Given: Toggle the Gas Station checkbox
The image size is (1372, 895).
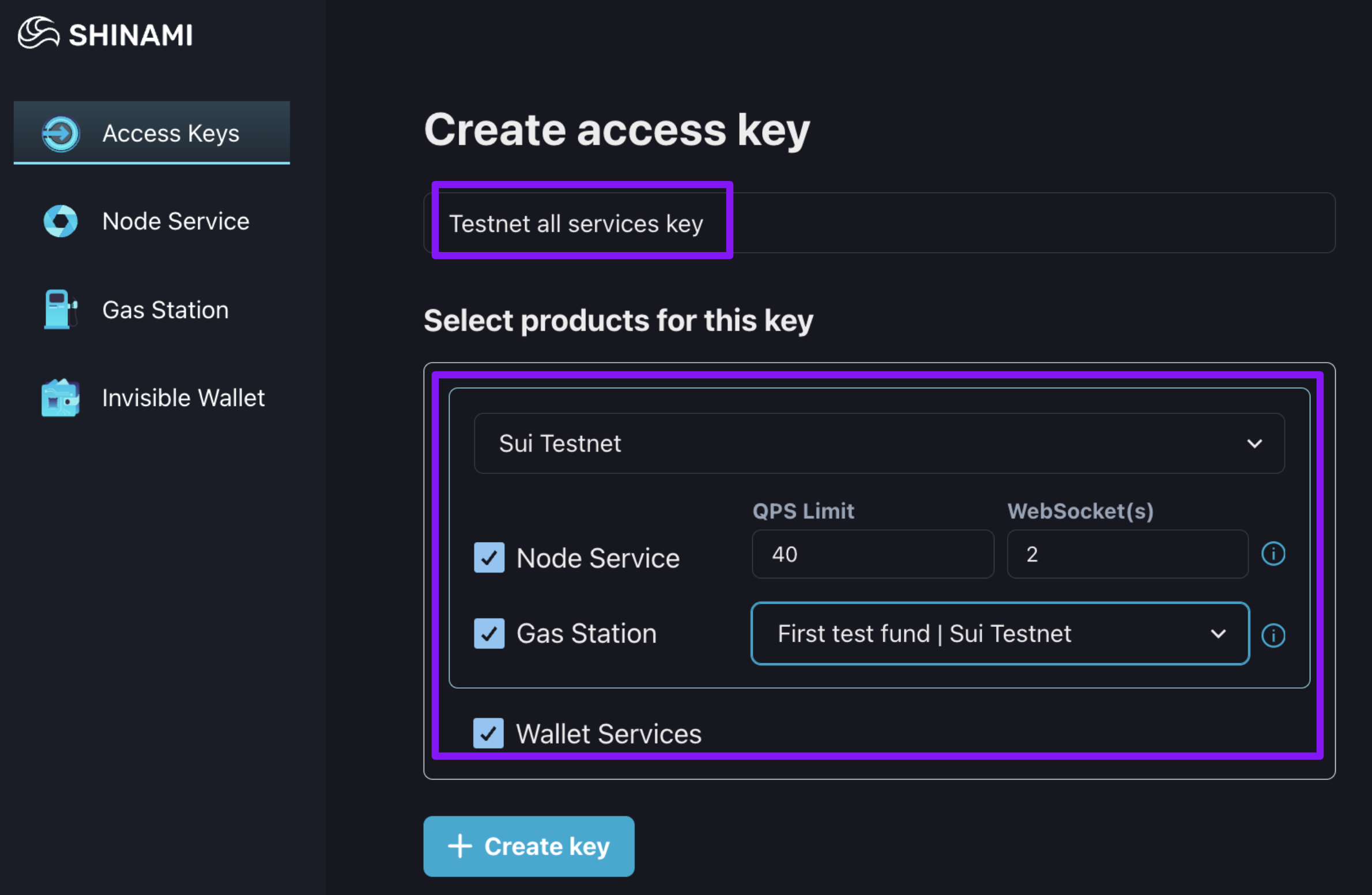Looking at the screenshot, I should 489,633.
